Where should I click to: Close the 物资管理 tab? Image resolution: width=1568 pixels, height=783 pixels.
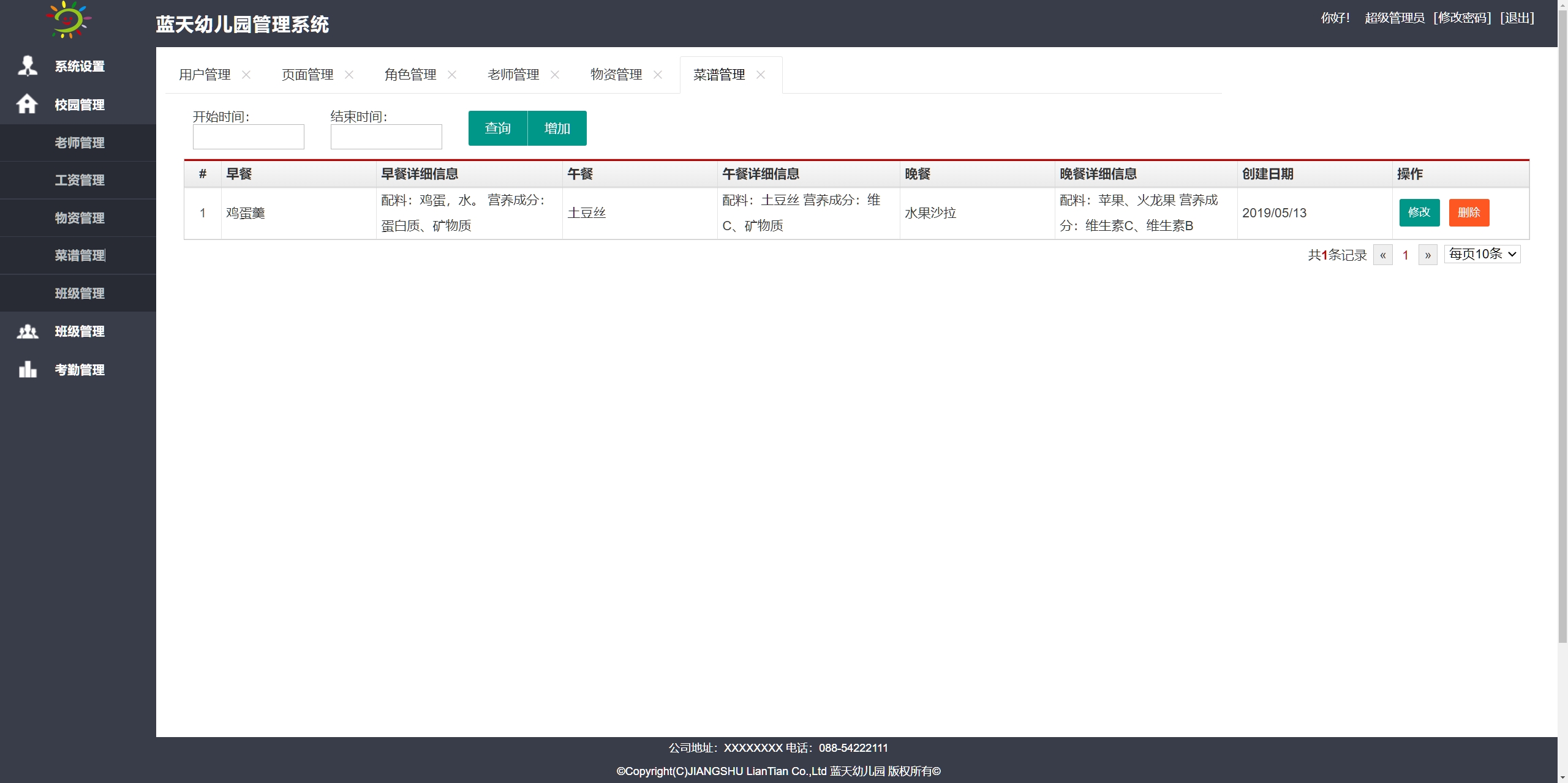coord(658,75)
